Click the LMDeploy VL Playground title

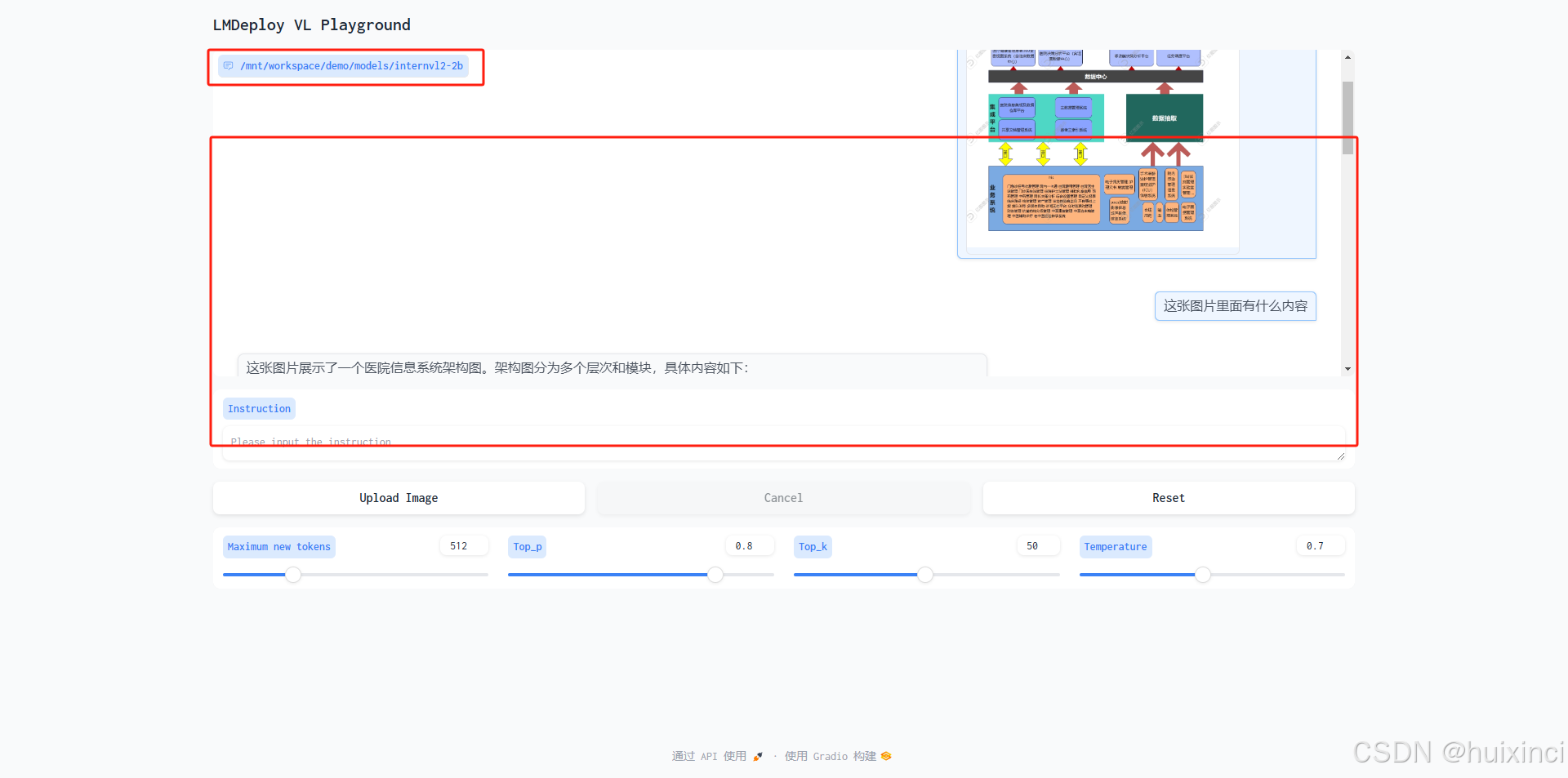pos(311,25)
